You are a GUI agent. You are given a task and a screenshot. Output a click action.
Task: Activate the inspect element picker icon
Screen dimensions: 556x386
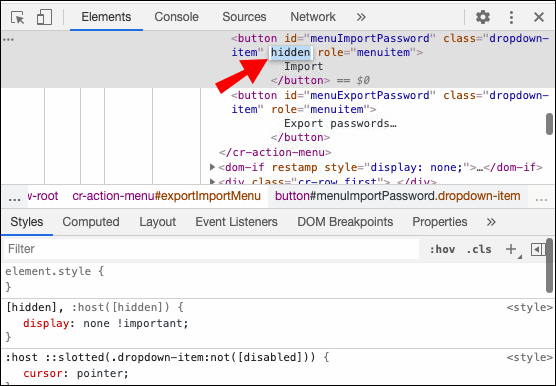pyautogui.click(x=17, y=17)
